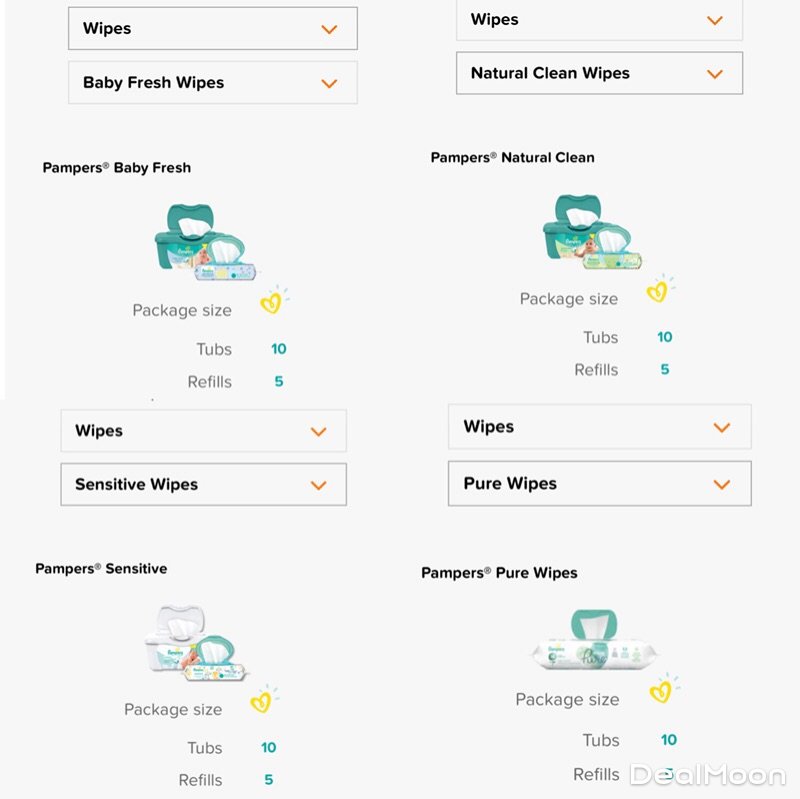Select Tubs count 10 under Baby Fresh
Viewport: 800px width, 799px height.
278,349
